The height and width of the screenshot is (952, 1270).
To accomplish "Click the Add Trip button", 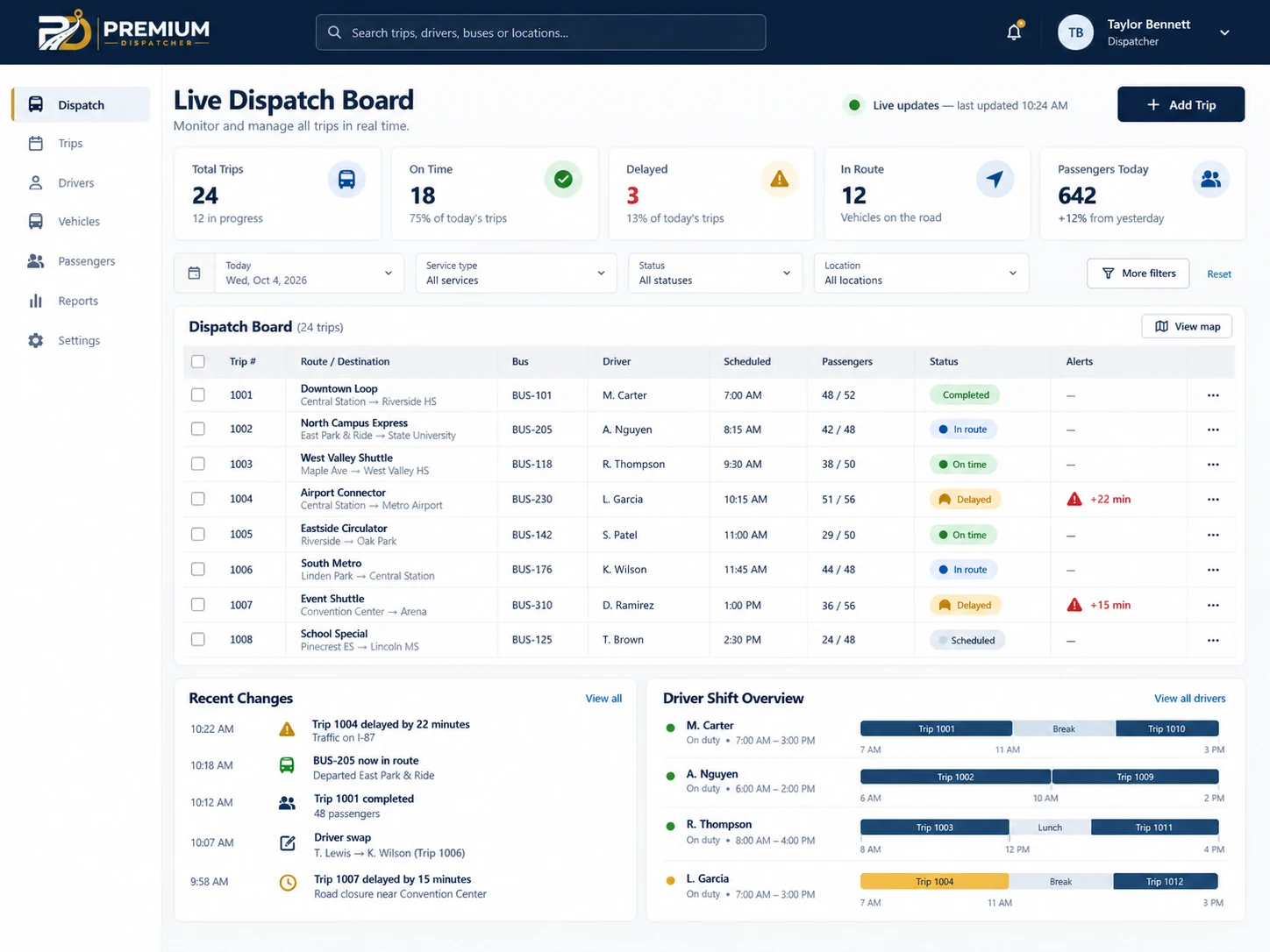I will (x=1181, y=104).
